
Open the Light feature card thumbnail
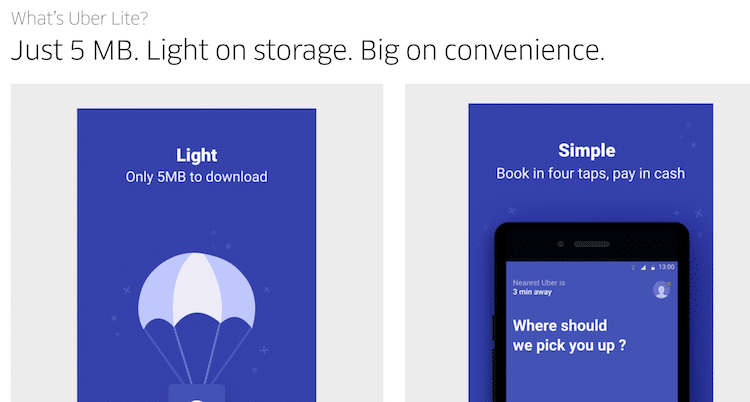tap(197, 255)
